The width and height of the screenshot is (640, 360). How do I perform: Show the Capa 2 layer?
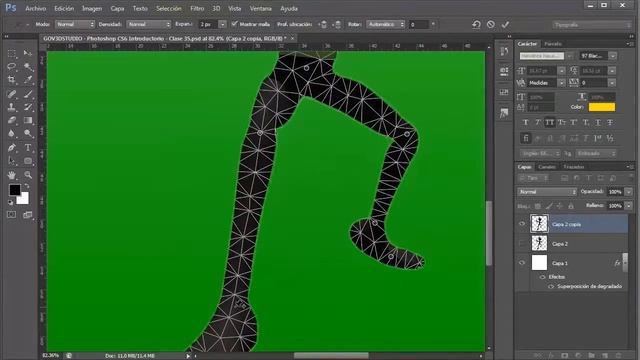point(522,243)
